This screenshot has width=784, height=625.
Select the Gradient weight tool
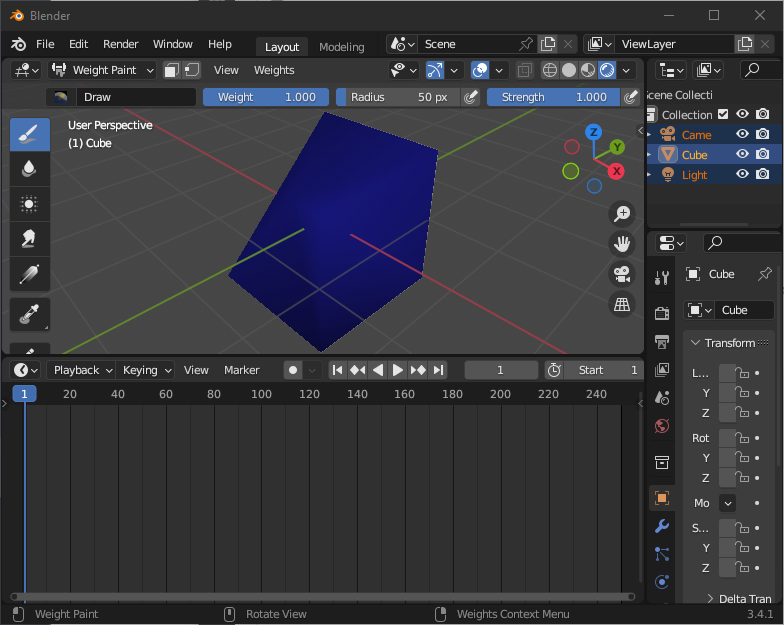(29, 274)
